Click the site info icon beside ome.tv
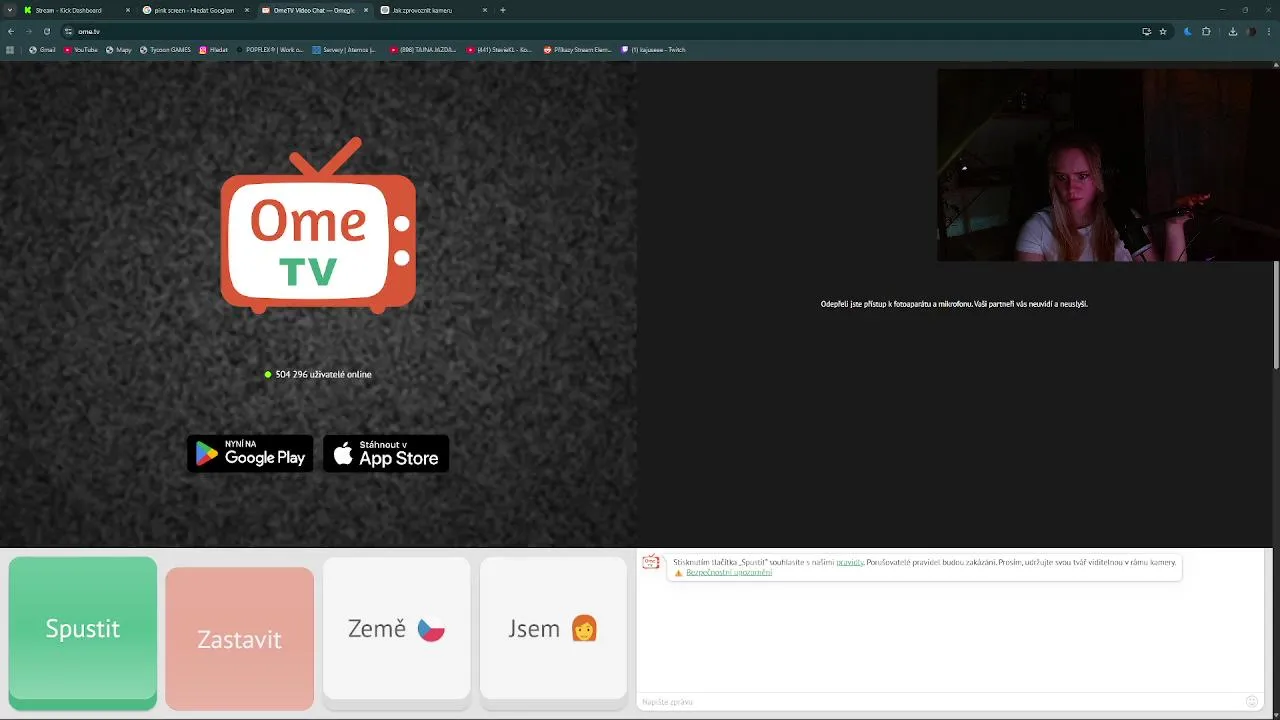 68,31
